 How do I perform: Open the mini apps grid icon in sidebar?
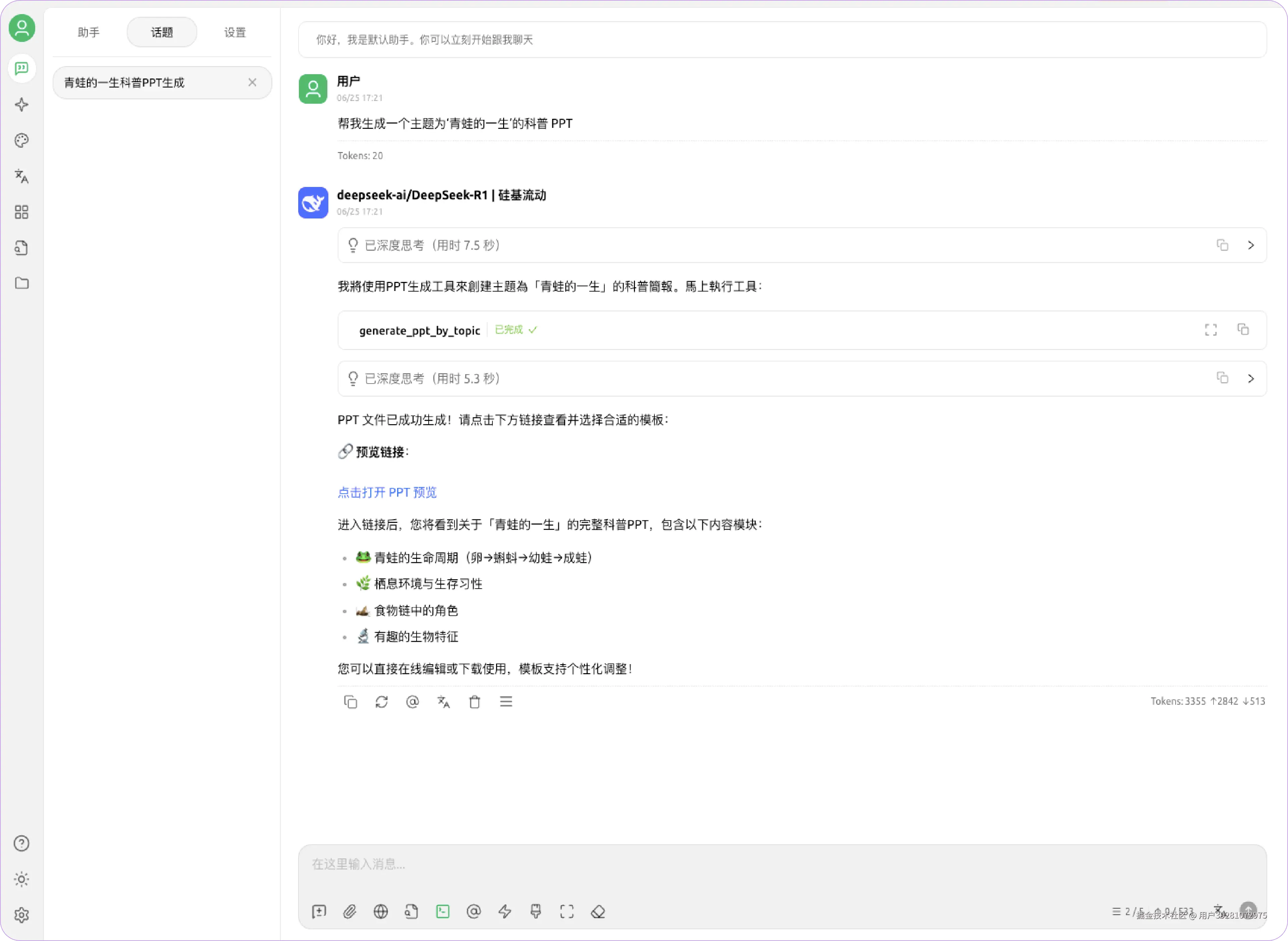pos(21,212)
